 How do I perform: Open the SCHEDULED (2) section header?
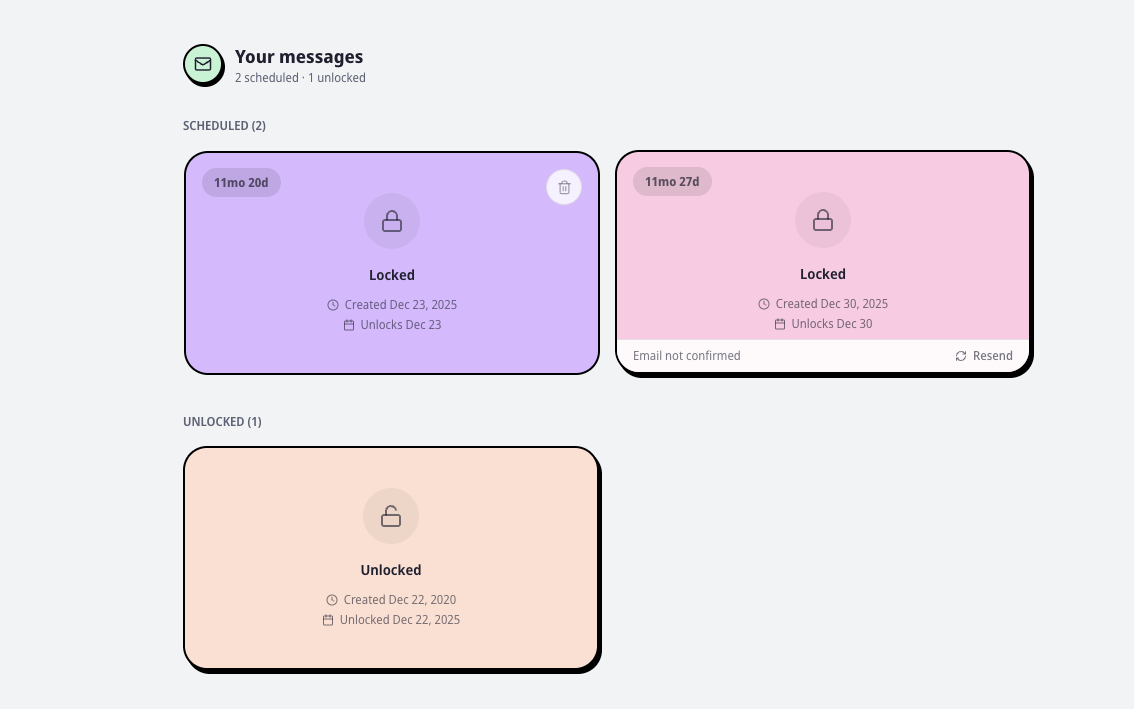pyautogui.click(x=224, y=125)
